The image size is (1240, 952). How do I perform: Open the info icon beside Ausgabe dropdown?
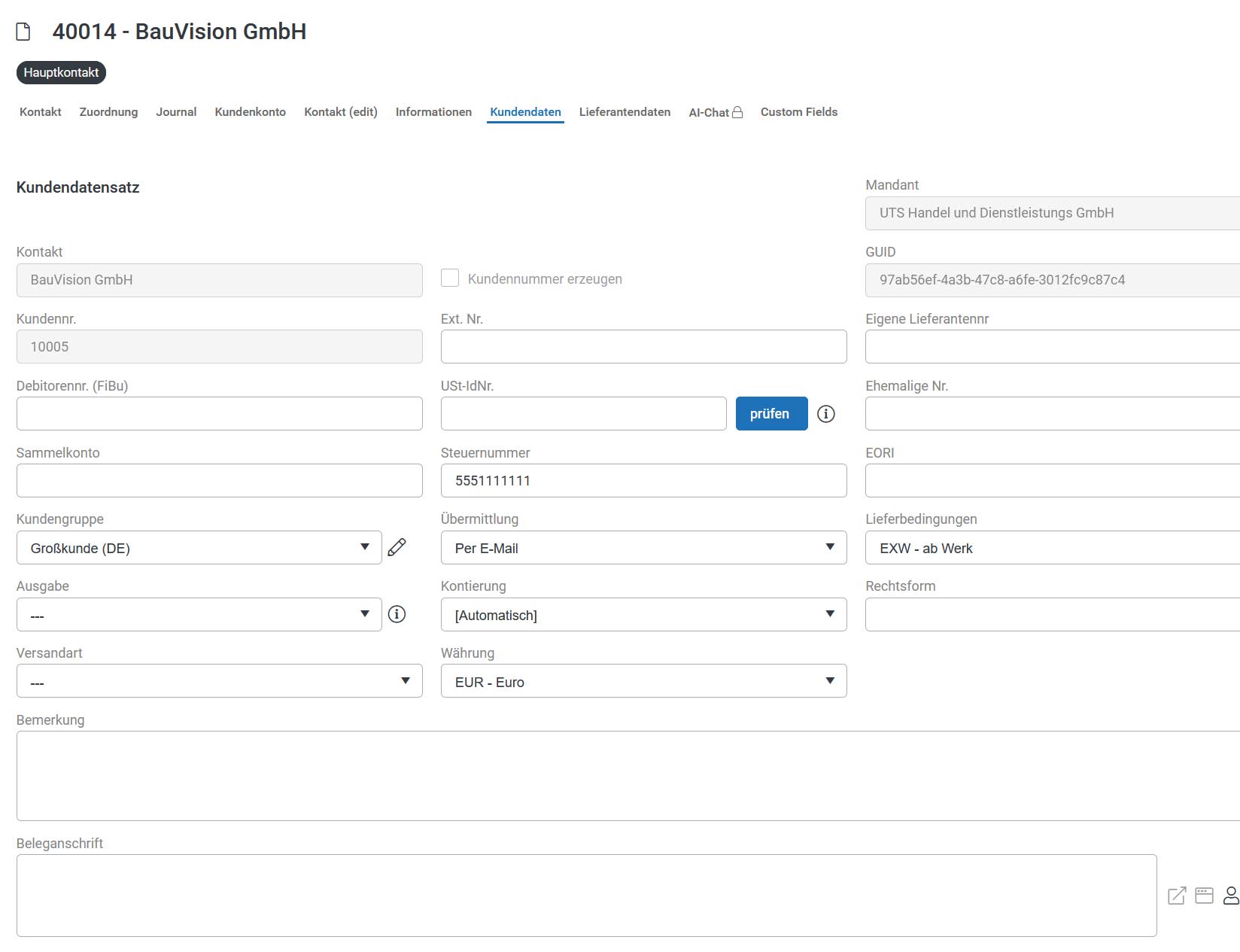397,614
